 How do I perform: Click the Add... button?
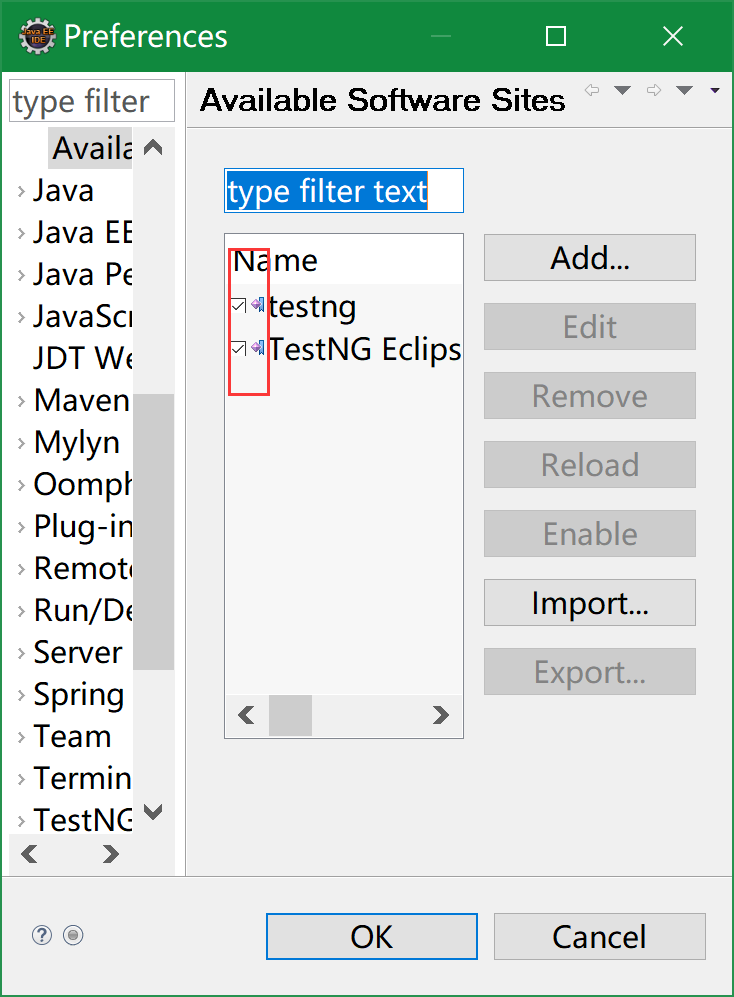pos(590,258)
